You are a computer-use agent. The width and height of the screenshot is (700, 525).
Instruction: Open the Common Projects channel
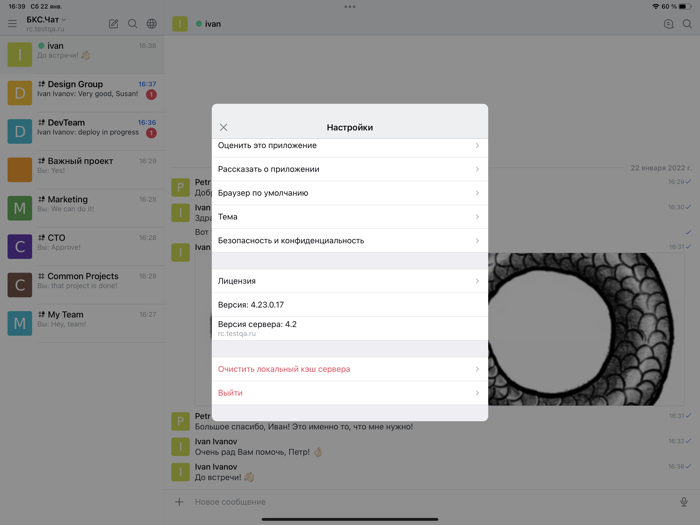tap(82, 285)
